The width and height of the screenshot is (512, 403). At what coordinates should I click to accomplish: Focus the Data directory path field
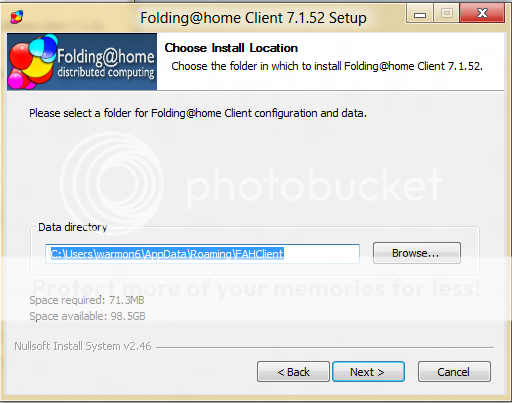tap(202, 254)
